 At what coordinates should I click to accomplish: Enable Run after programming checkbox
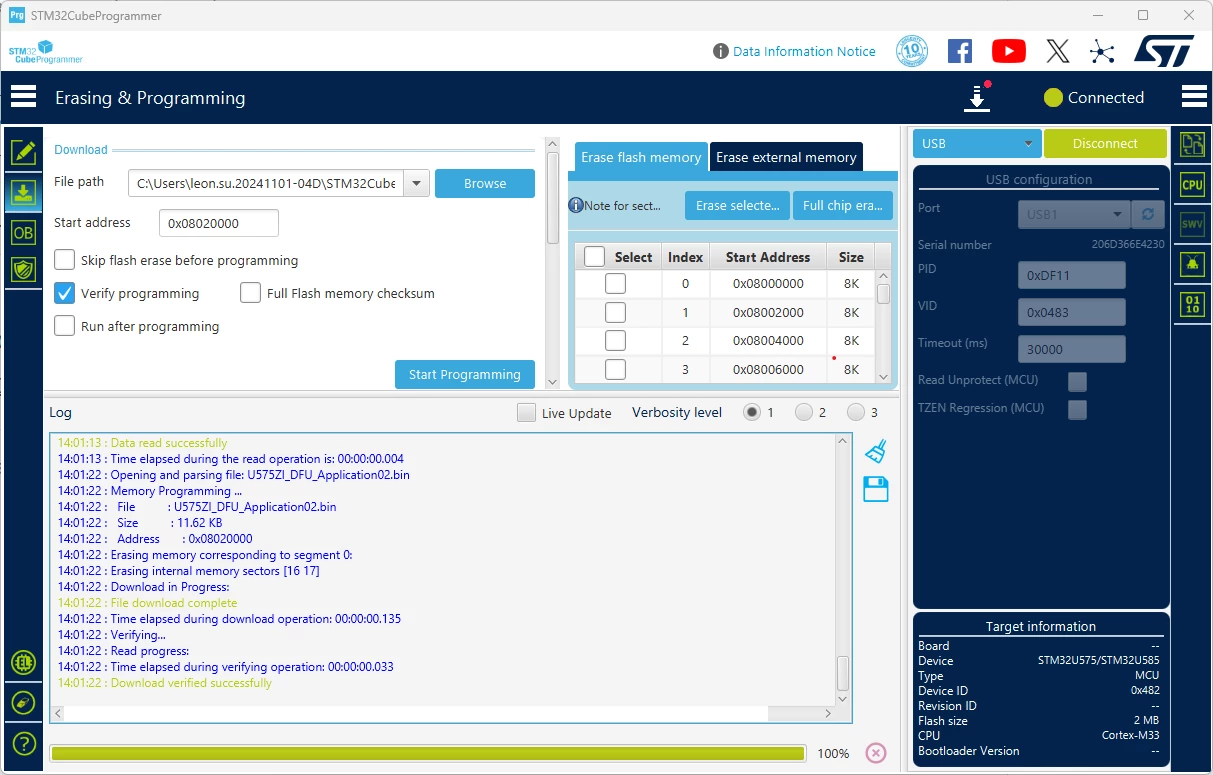pos(65,326)
